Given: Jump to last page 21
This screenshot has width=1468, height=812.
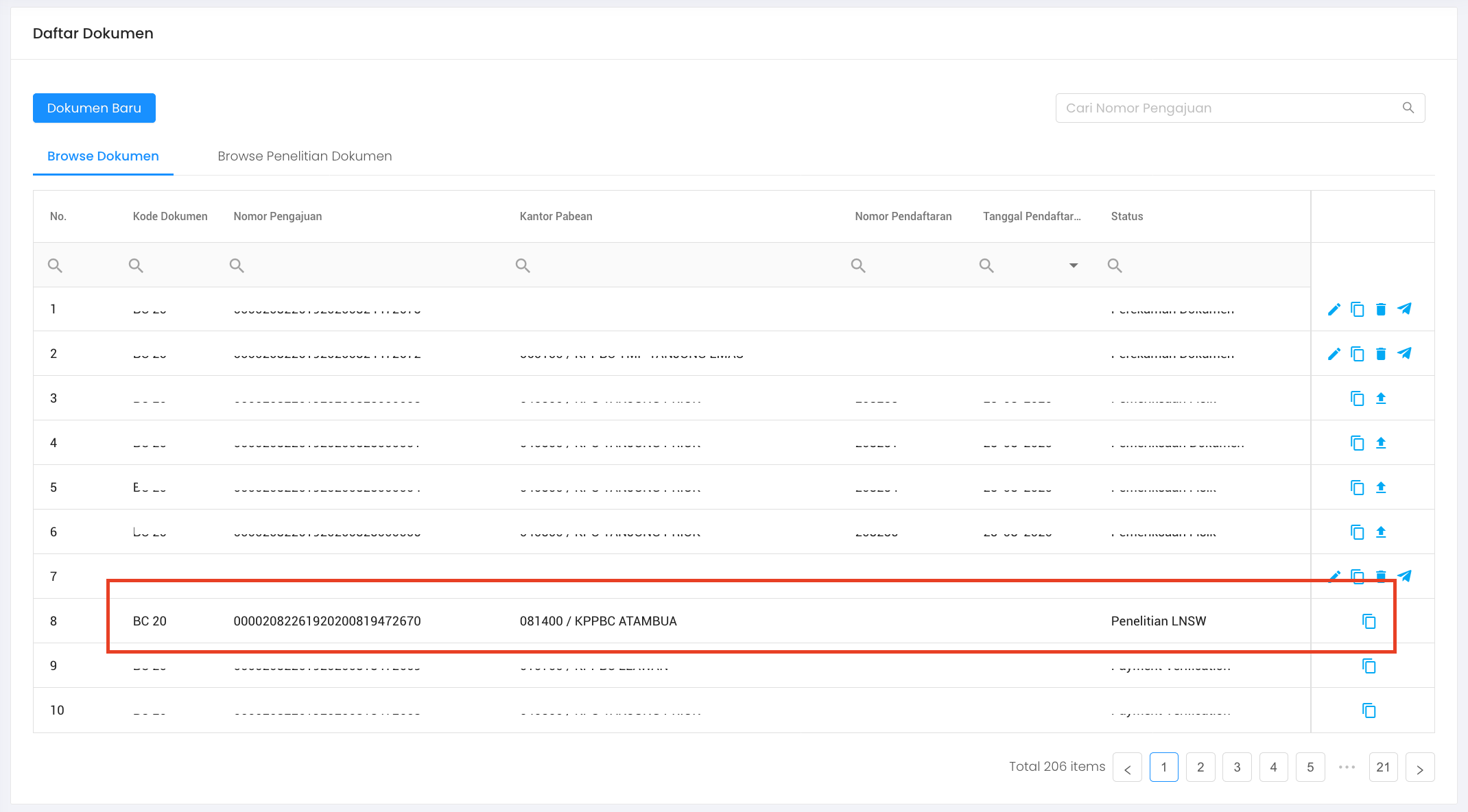Looking at the screenshot, I should click(1383, 767).
